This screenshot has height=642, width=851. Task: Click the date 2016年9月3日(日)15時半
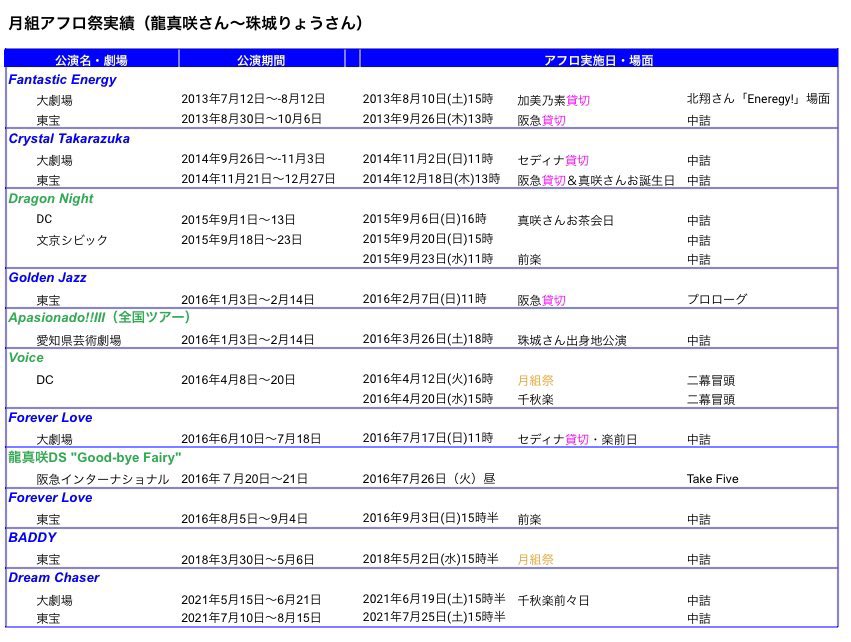pyautogui.click(x=430, y=518)
